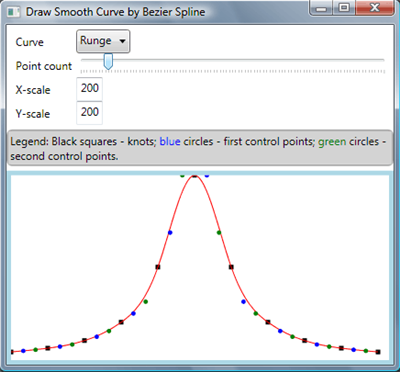Minimize the Bezier Spline window
Screen dimensions: 400x372
[x=322, y=7]
